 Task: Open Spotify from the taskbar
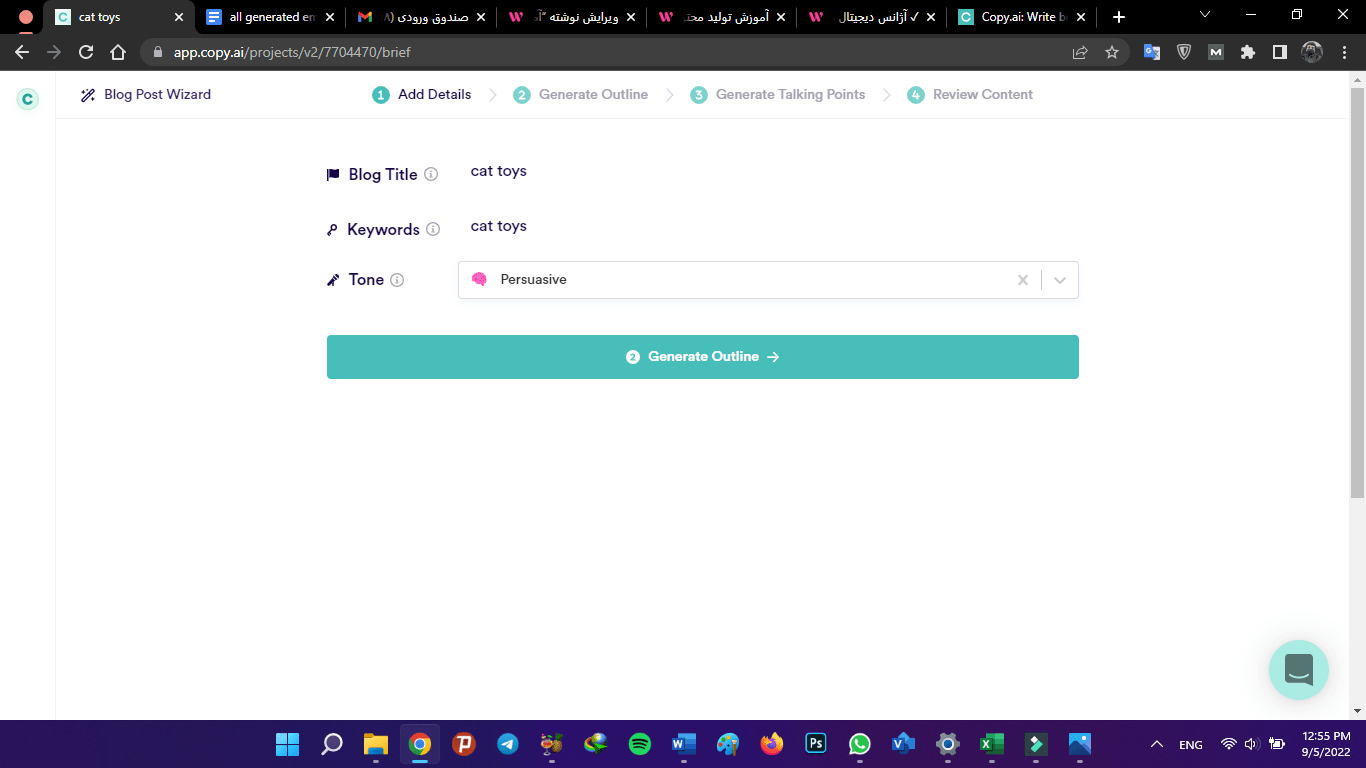tap(640, 744)
